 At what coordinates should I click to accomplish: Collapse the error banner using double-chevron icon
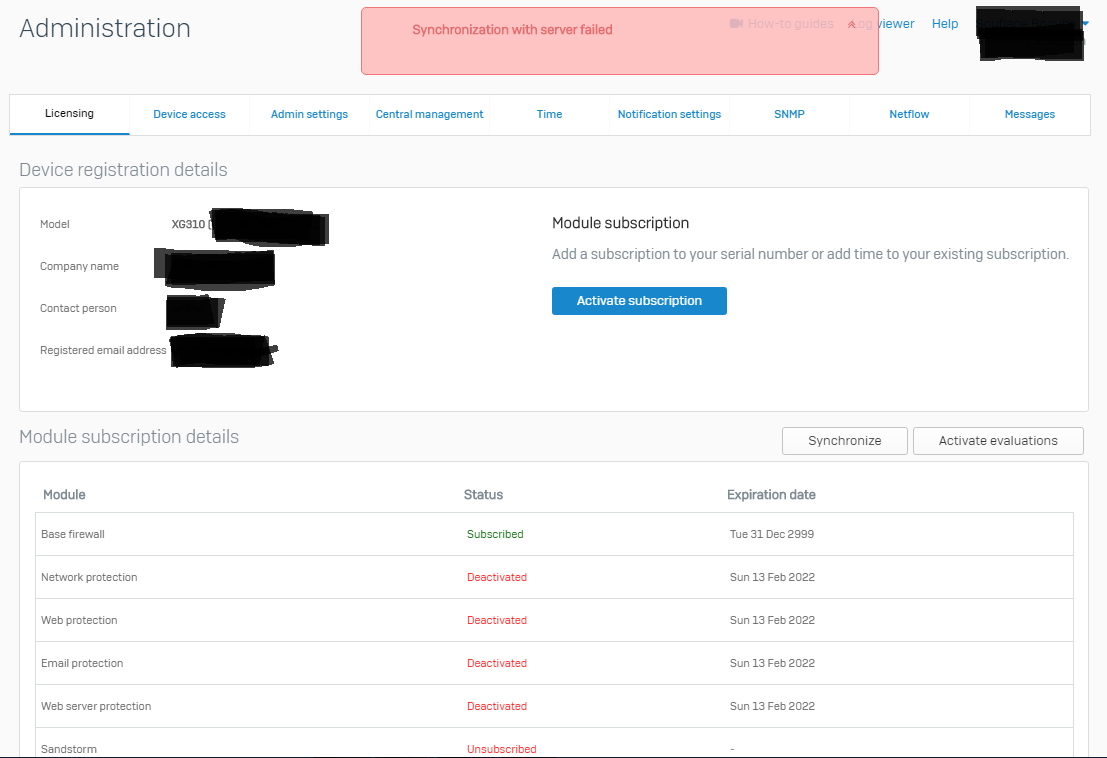coord(851,25)
